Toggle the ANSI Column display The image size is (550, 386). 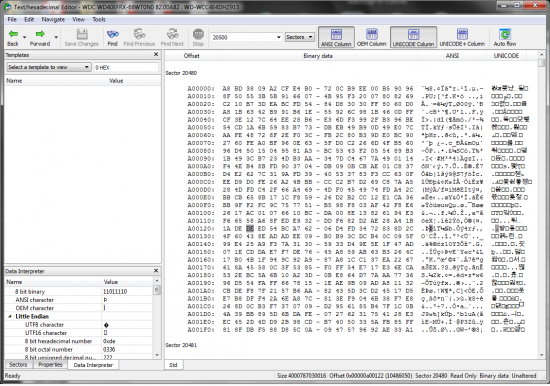pos(336,37)
